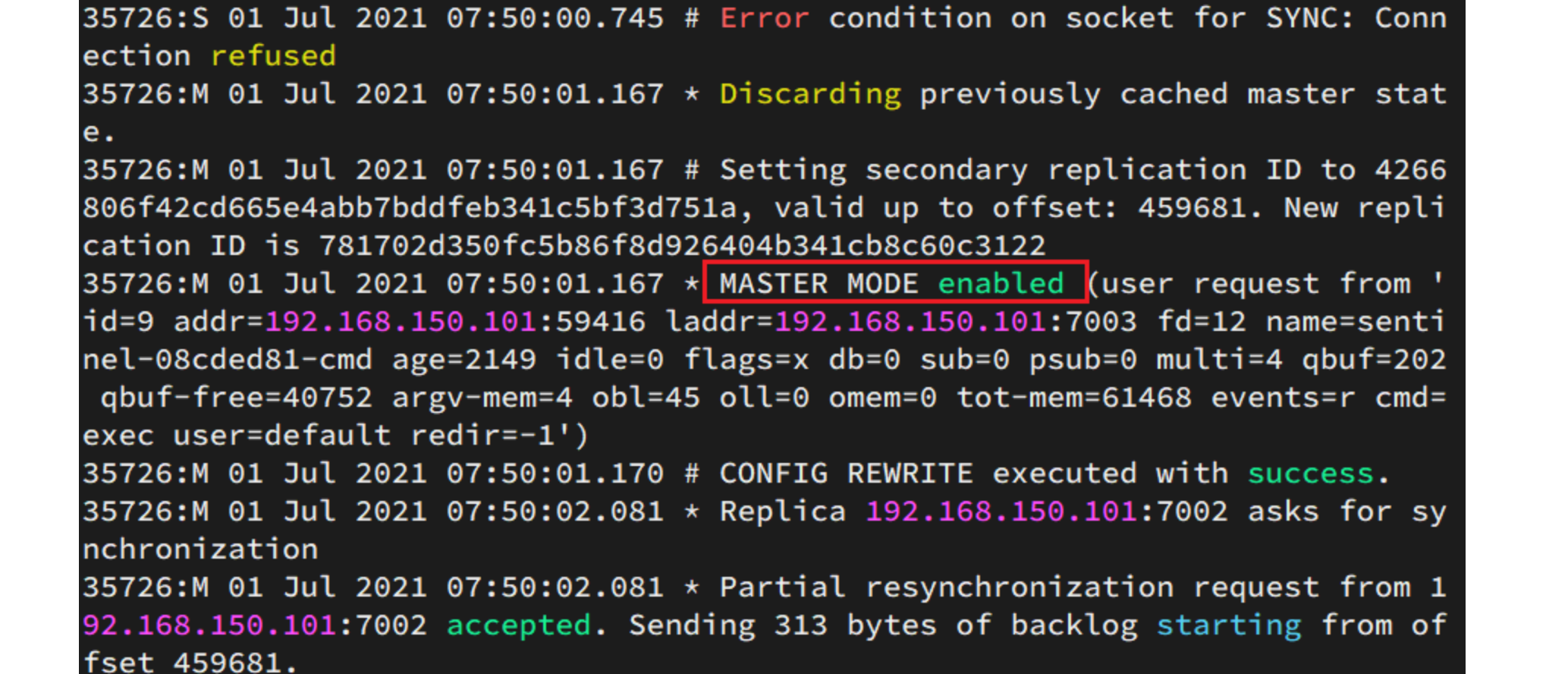Click the replication ID 781702d350fc5b86f8d926404b341cb8c60c3122

coord(682,246)
